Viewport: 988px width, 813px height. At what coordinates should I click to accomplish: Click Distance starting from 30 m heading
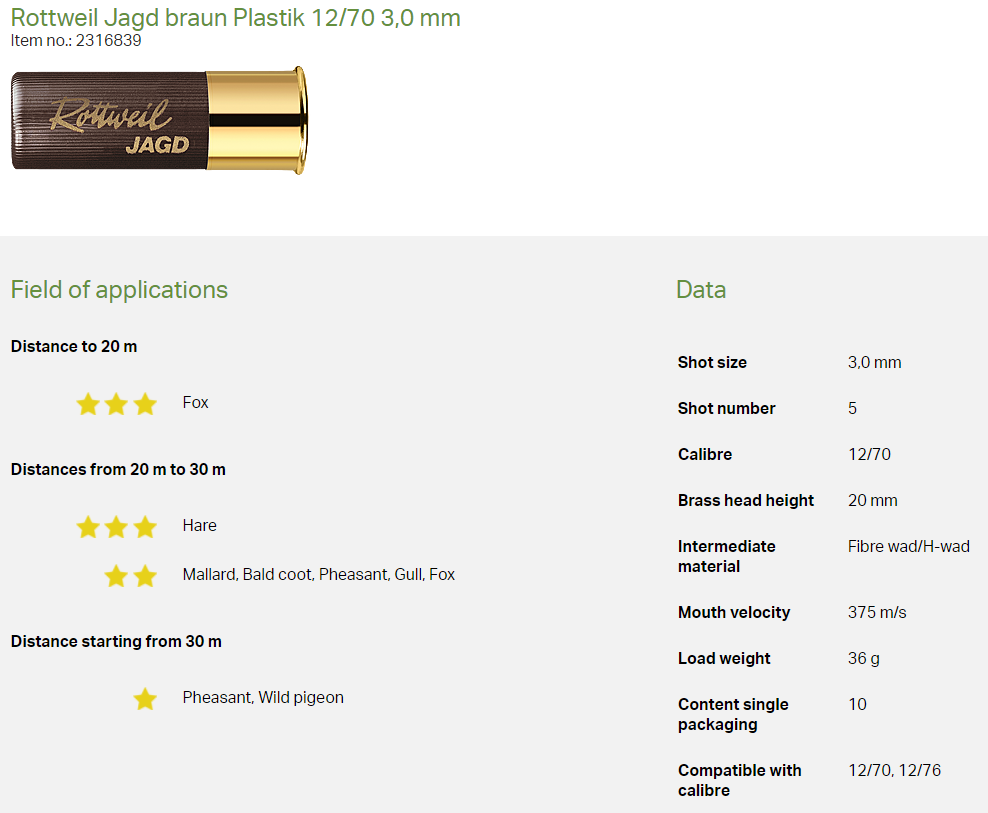[116, 642]
